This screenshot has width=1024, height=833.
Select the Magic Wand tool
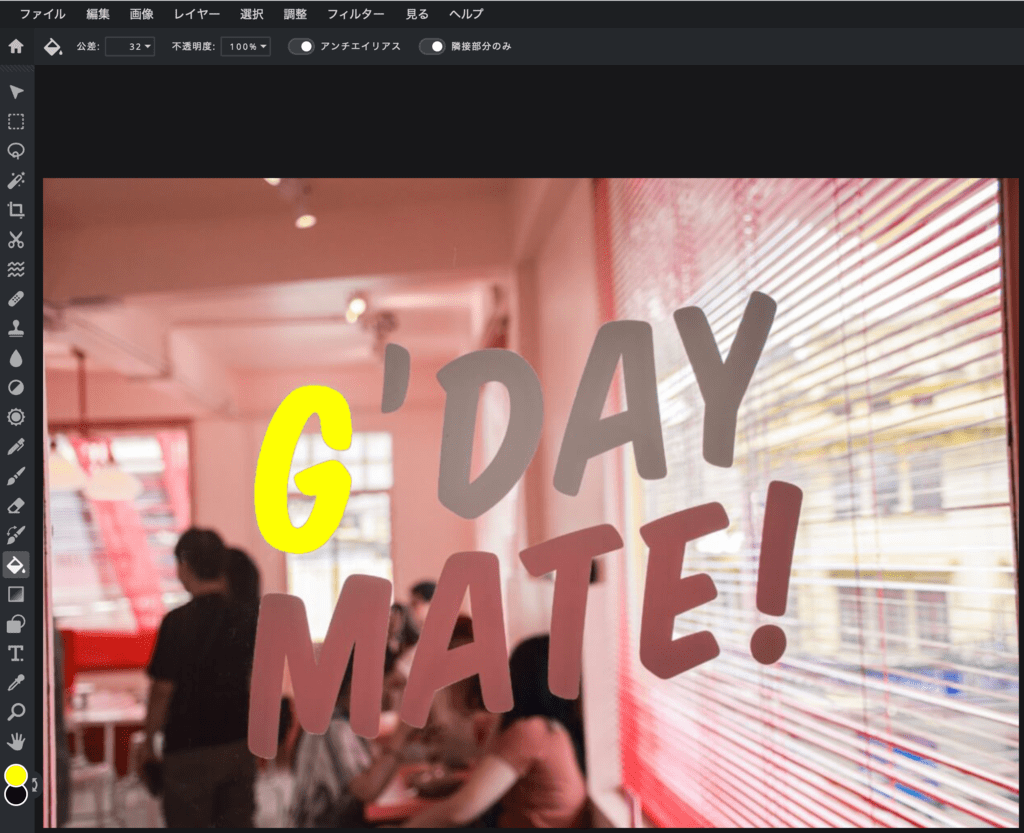[x=16, y=181]
